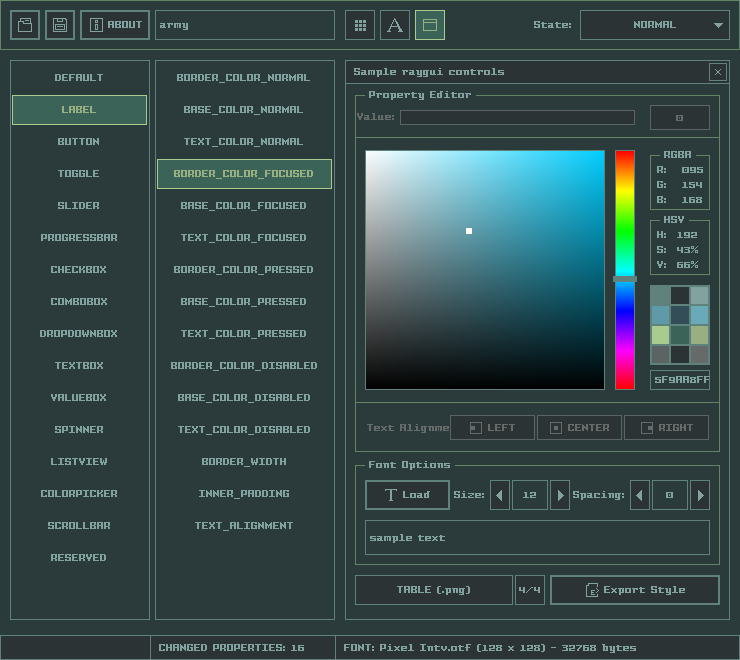The height and width of the screenshot is (660, 740).
Task: Open the State dropdown showing NORMAL
Action: (x=655, y=25)
